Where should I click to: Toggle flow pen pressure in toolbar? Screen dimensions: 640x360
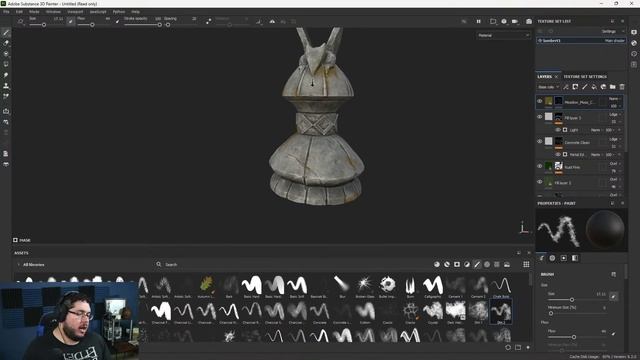(118, 21)
